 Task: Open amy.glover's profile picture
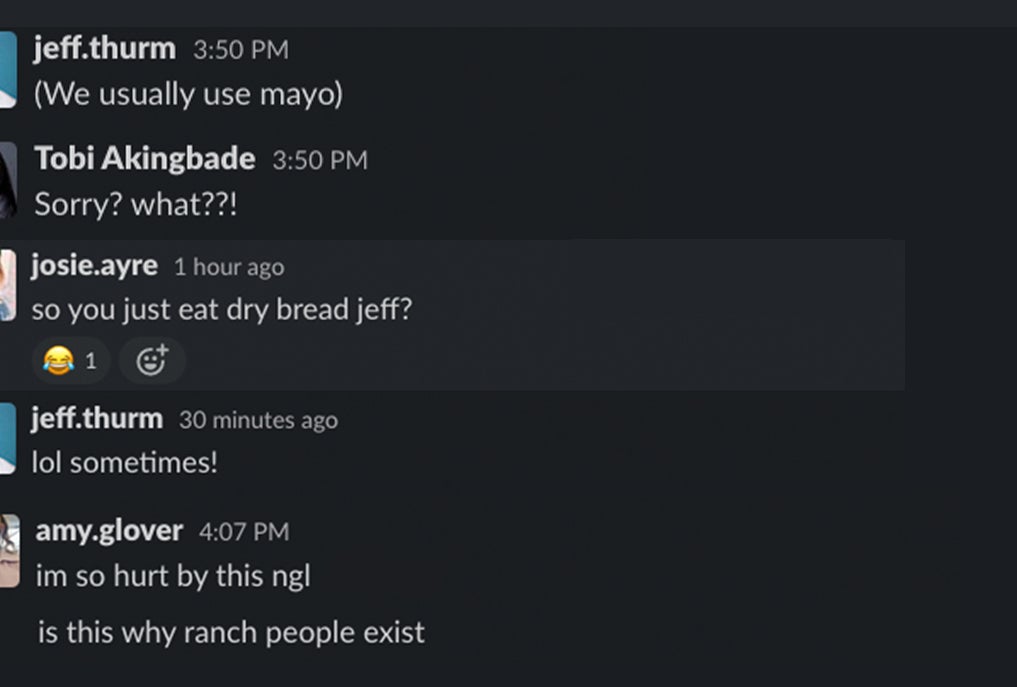pos(8,550)
